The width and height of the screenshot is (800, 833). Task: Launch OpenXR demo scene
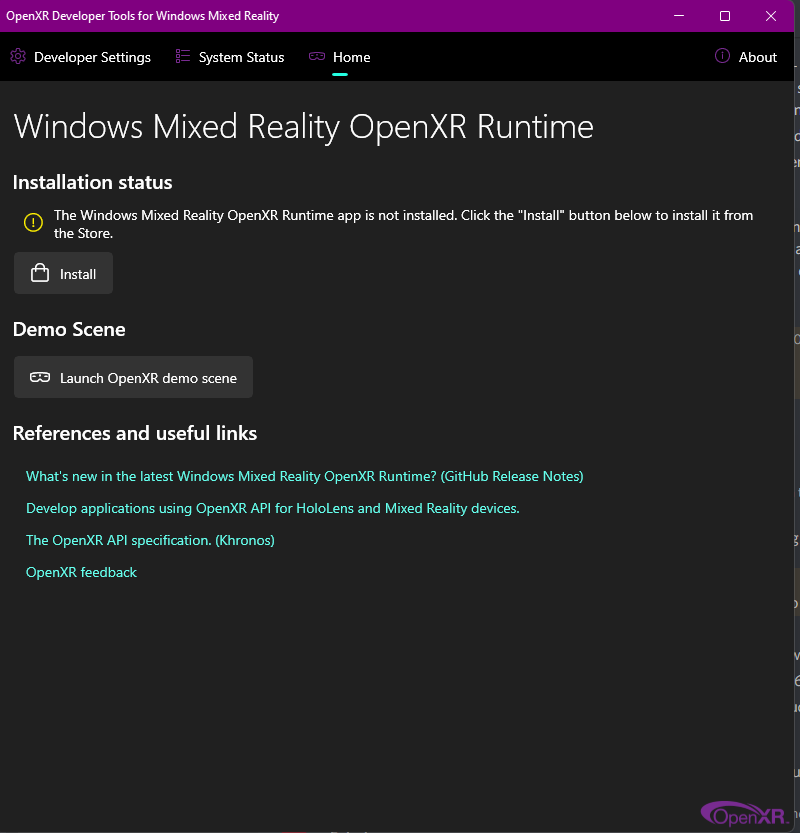click(x=133, y=377)
